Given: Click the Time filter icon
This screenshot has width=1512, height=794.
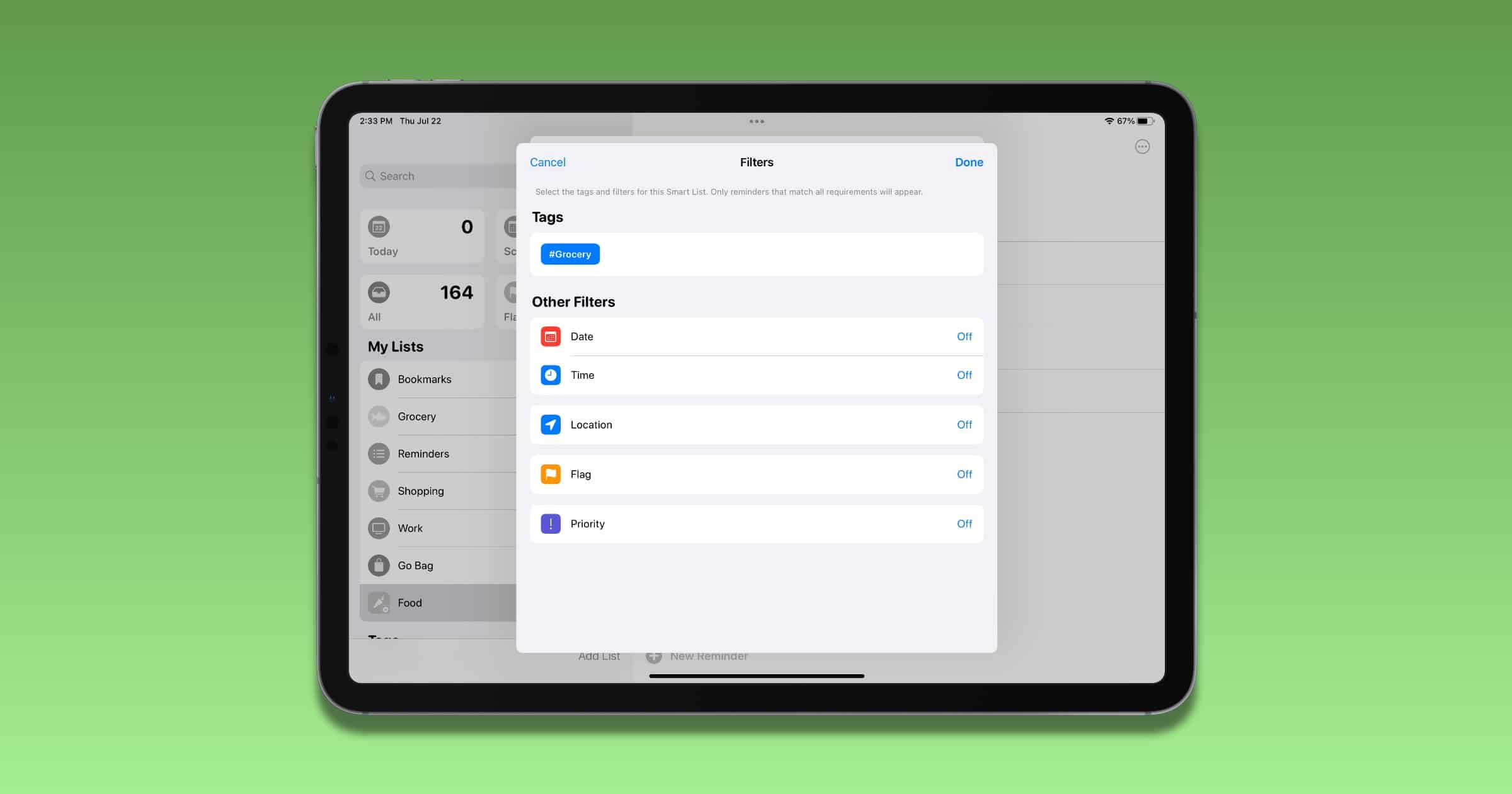Looking at the screenshot, I should coord(550,375).
